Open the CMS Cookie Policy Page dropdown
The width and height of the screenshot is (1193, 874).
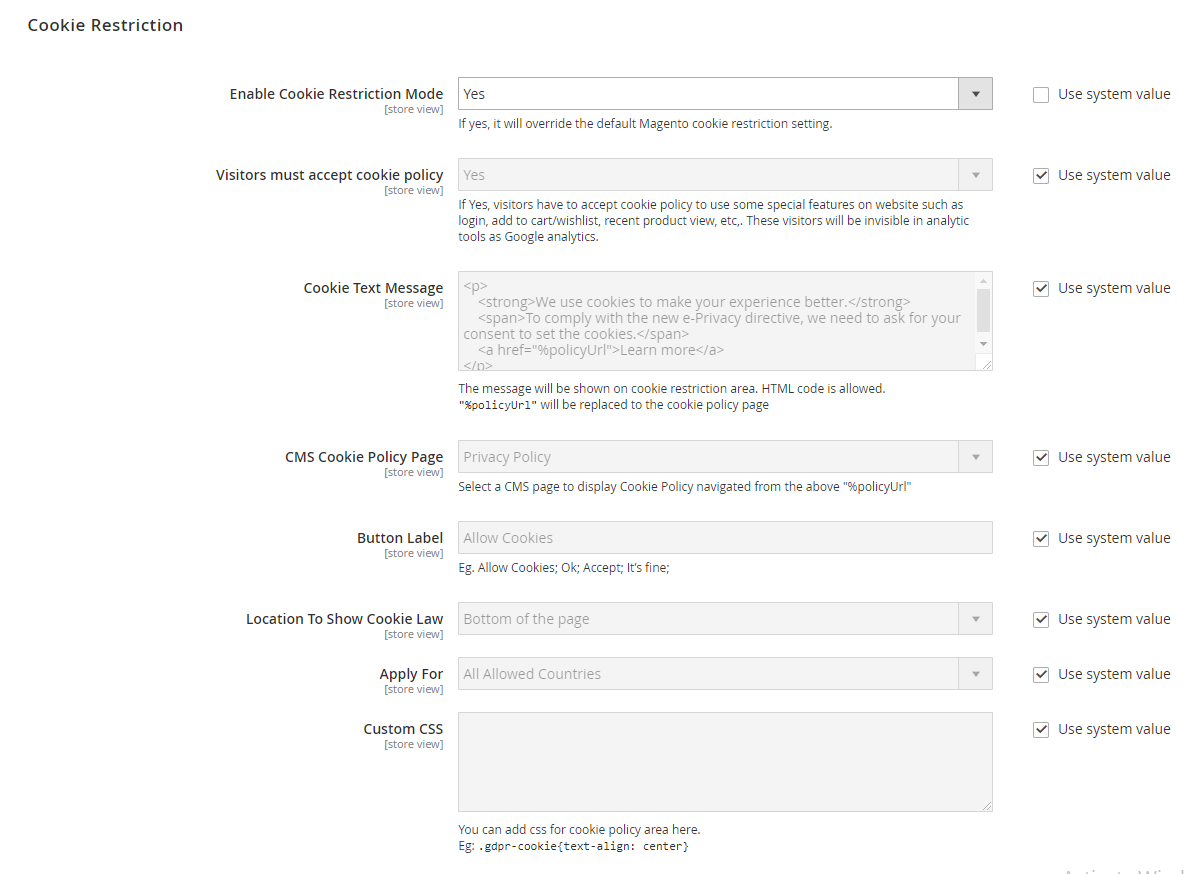coord(724,457)
